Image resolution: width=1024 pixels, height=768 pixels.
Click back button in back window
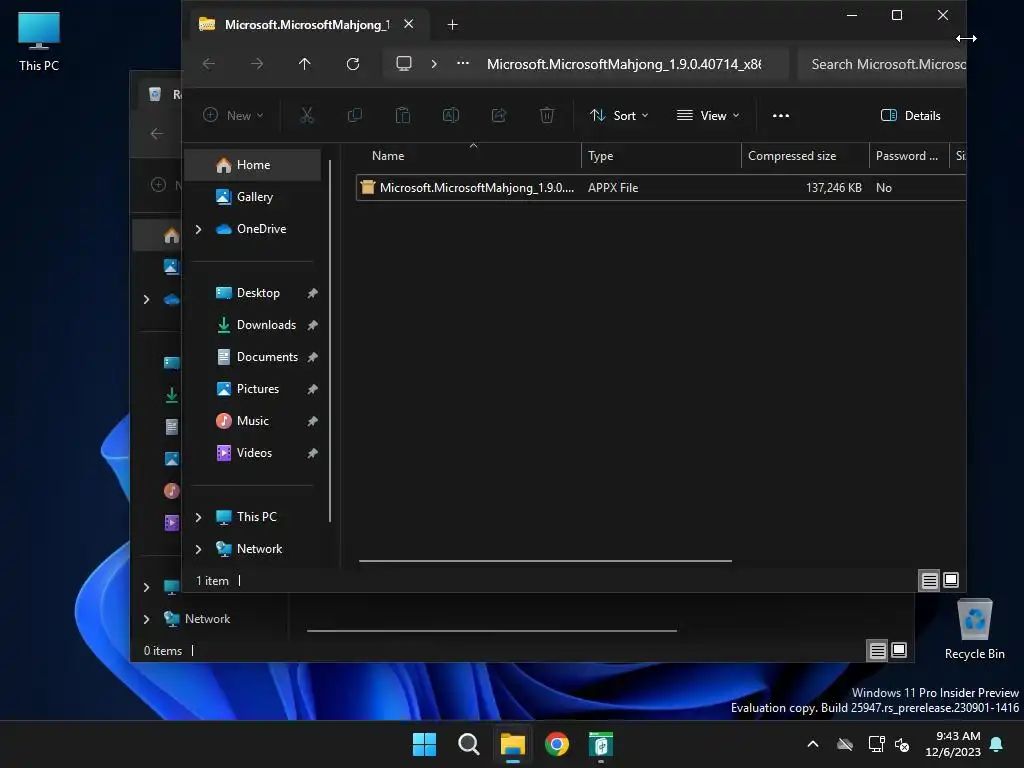[157, 134]
